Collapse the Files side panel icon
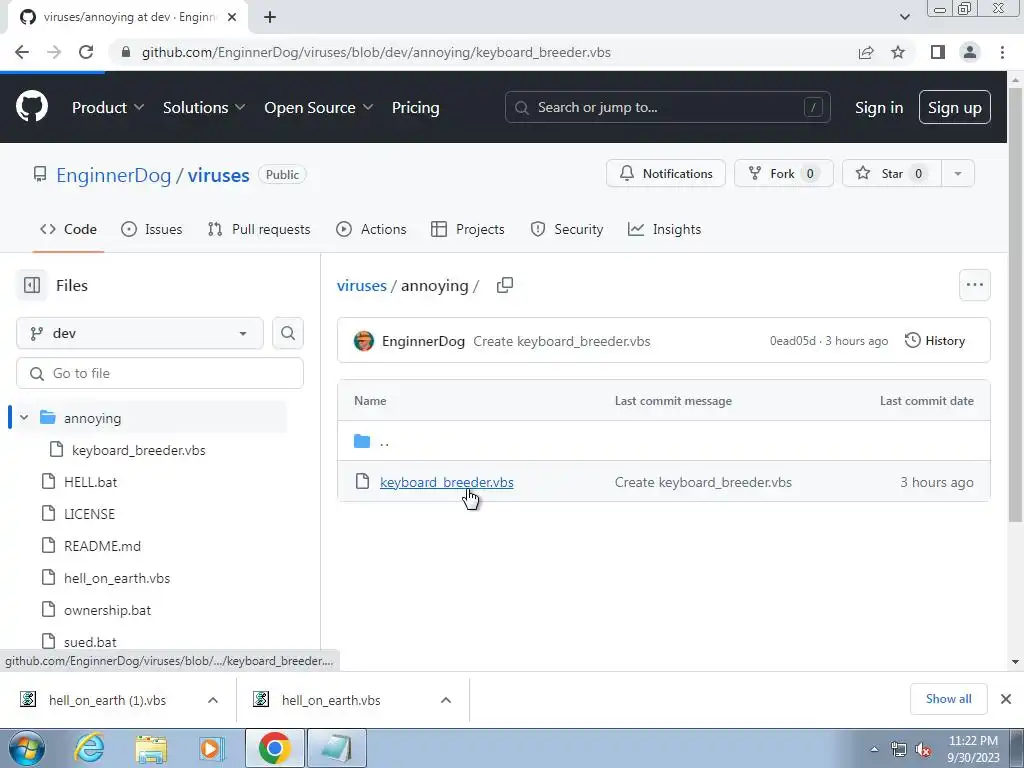The image size is (1024, 768). [32, 285]
